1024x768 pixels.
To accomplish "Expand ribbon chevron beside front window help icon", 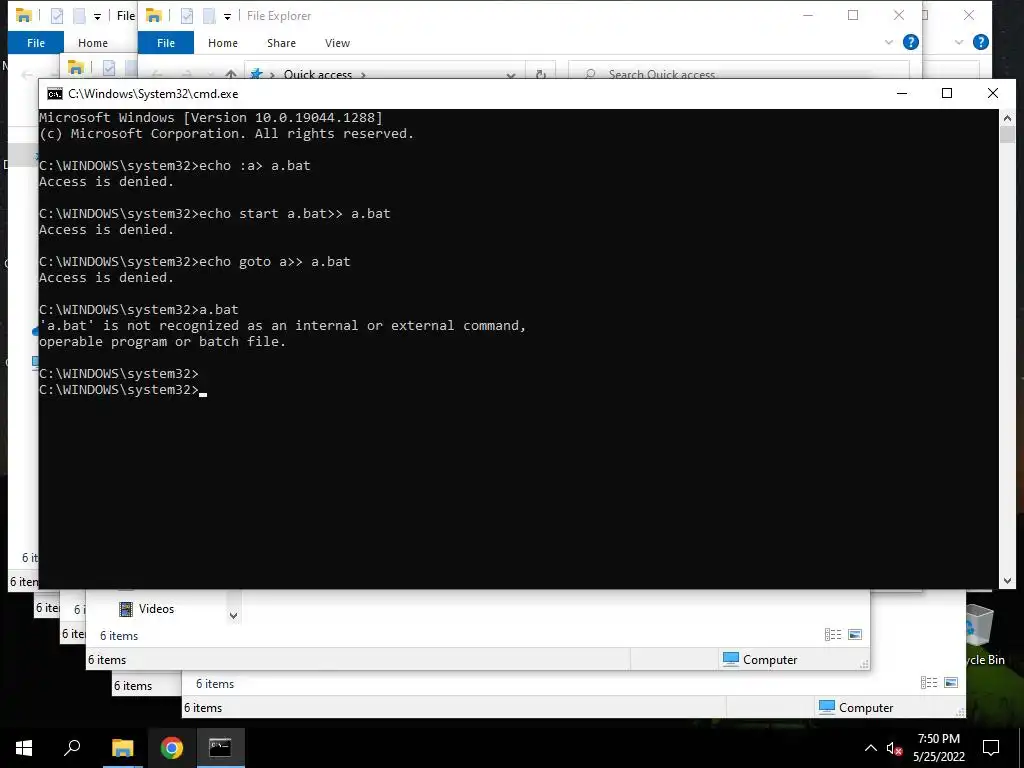I will [889, 42].
